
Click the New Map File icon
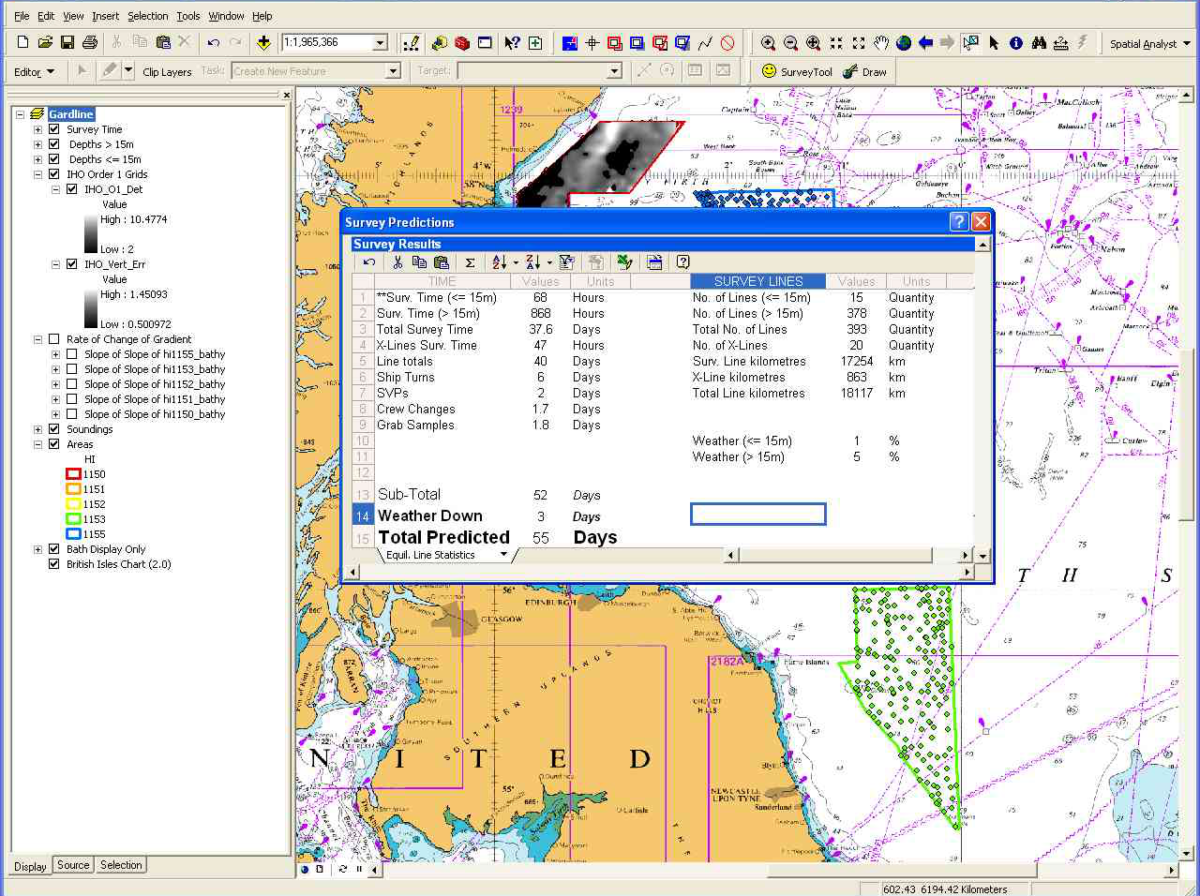tap(24, 43)
